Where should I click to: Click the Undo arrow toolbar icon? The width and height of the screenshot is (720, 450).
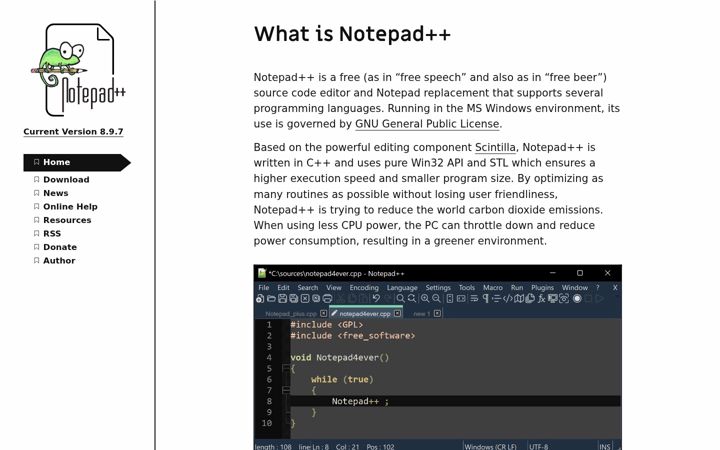click(x=376, y=298)
